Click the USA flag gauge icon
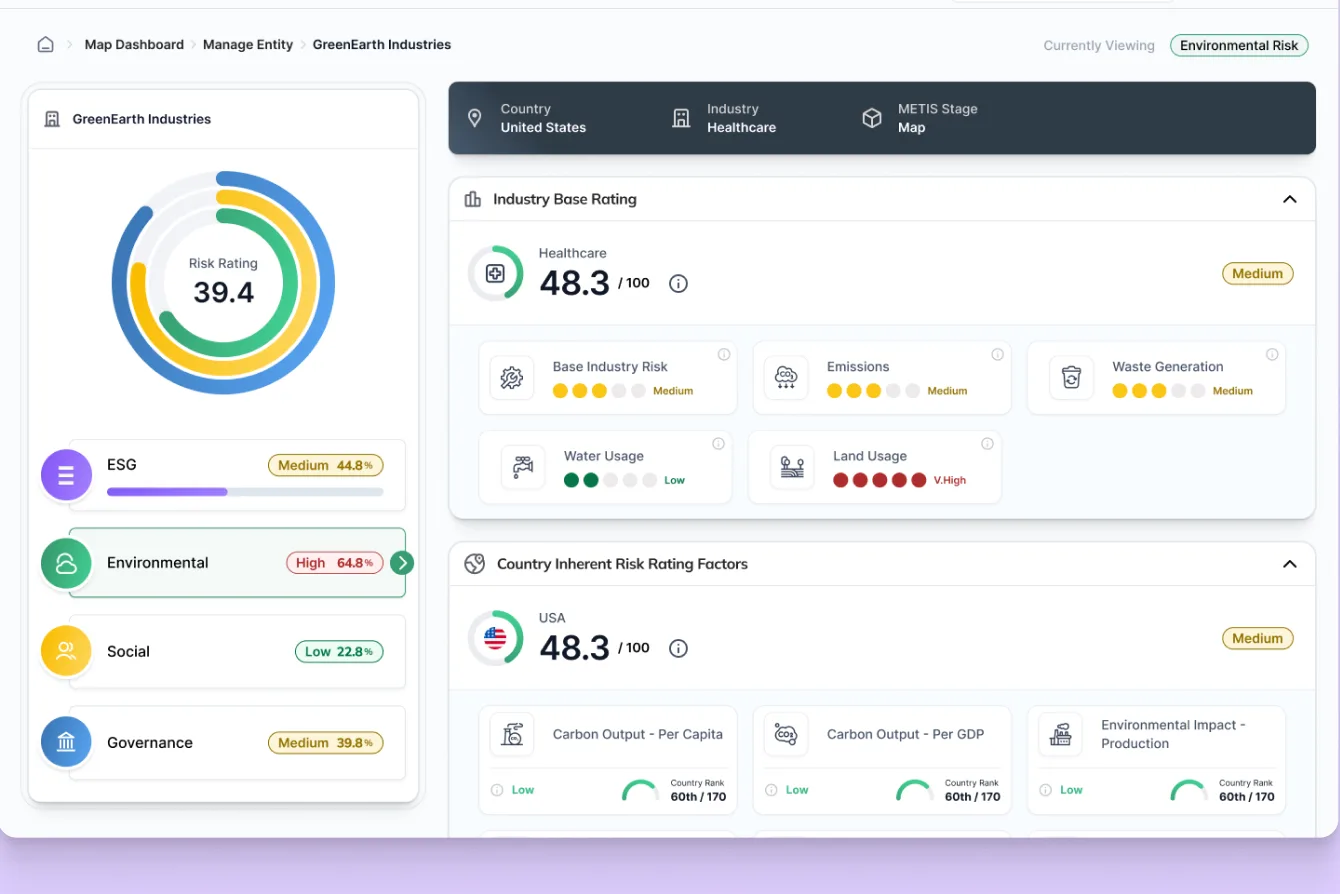 [x=495, y=638]
